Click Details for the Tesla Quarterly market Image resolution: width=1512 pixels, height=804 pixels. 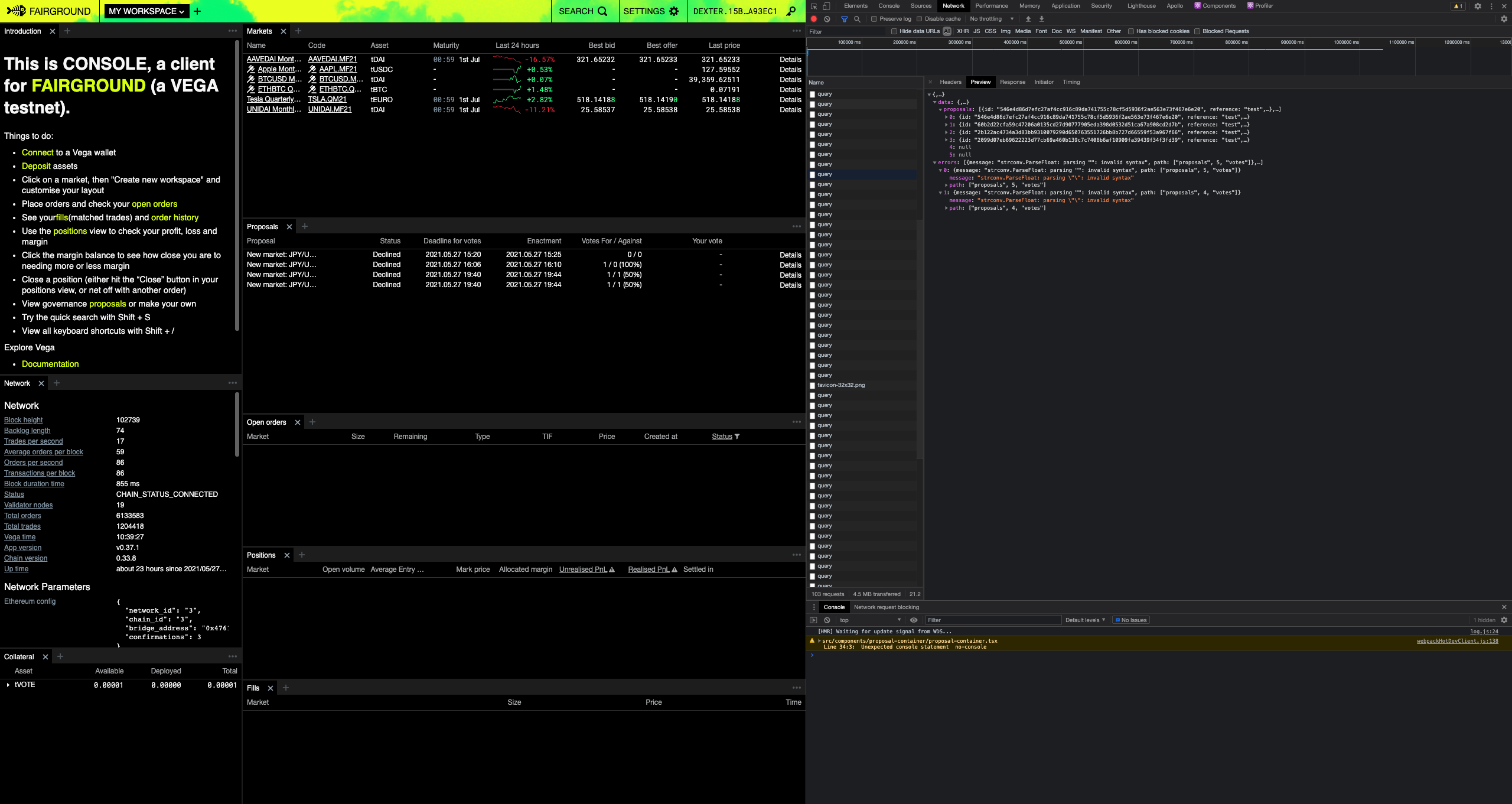790,99
